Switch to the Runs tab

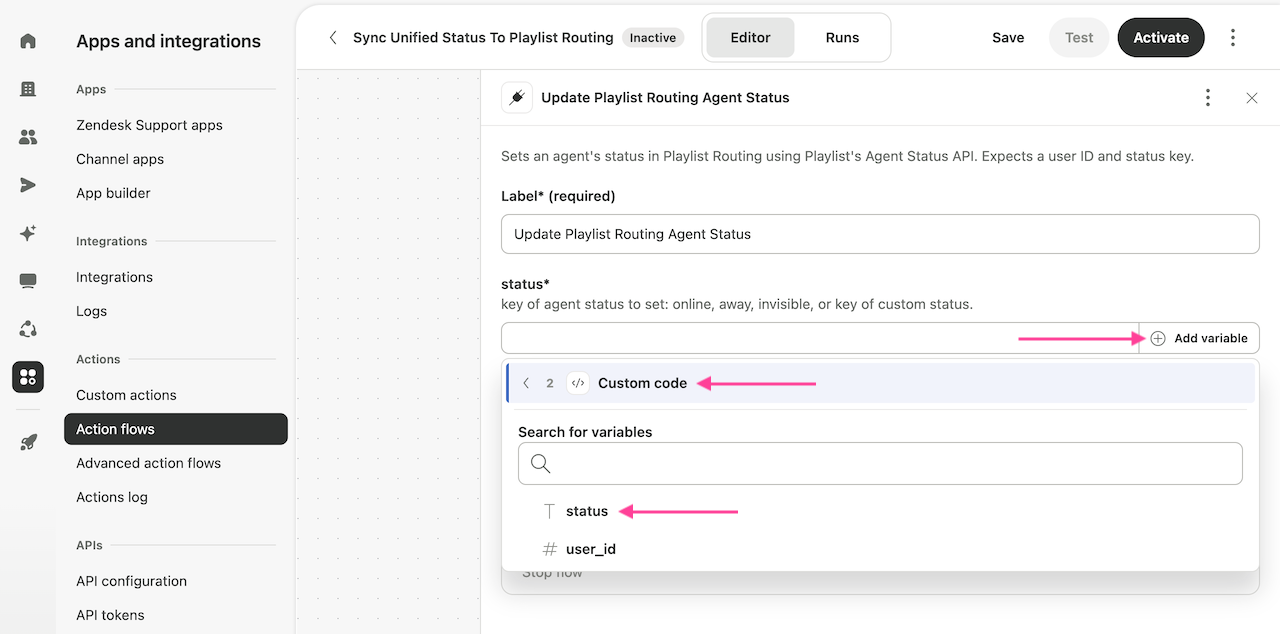842,38
